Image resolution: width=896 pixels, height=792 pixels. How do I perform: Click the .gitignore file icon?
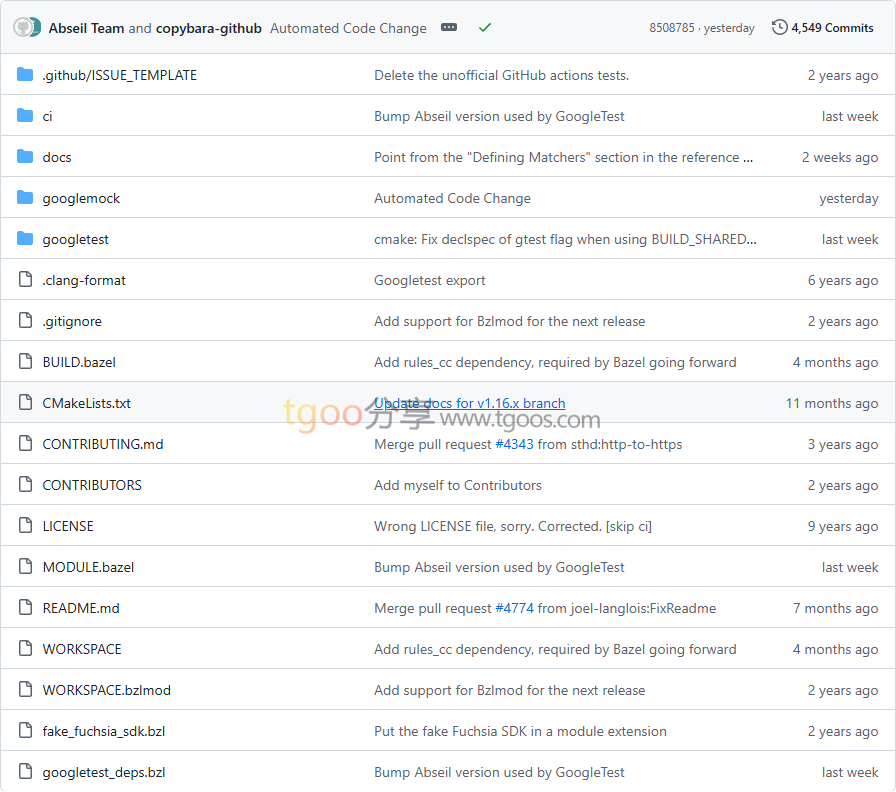pos(26,321)
